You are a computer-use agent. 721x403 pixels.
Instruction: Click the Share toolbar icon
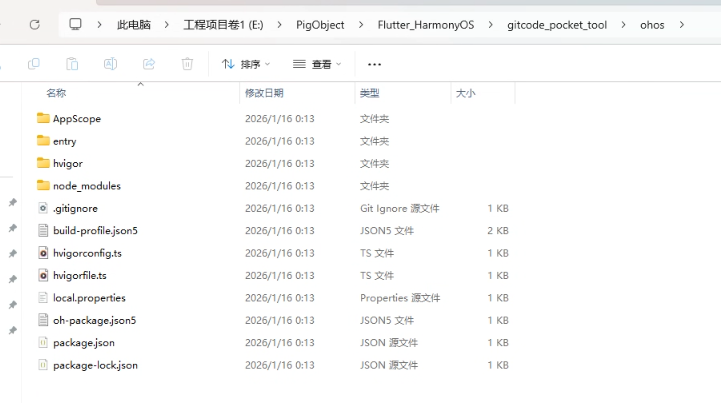coord(149,64)
